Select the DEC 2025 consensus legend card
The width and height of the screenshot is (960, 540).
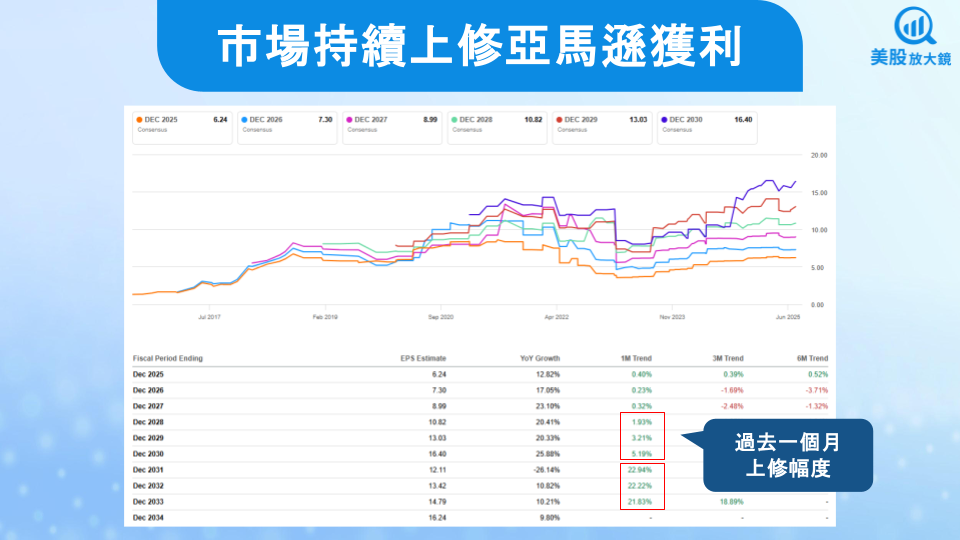click(x=182, y=128)
